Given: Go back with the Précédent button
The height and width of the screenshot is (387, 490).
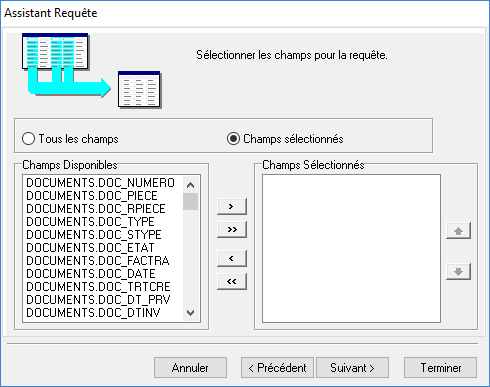Looking at the screenshot, I should (277, 368).
